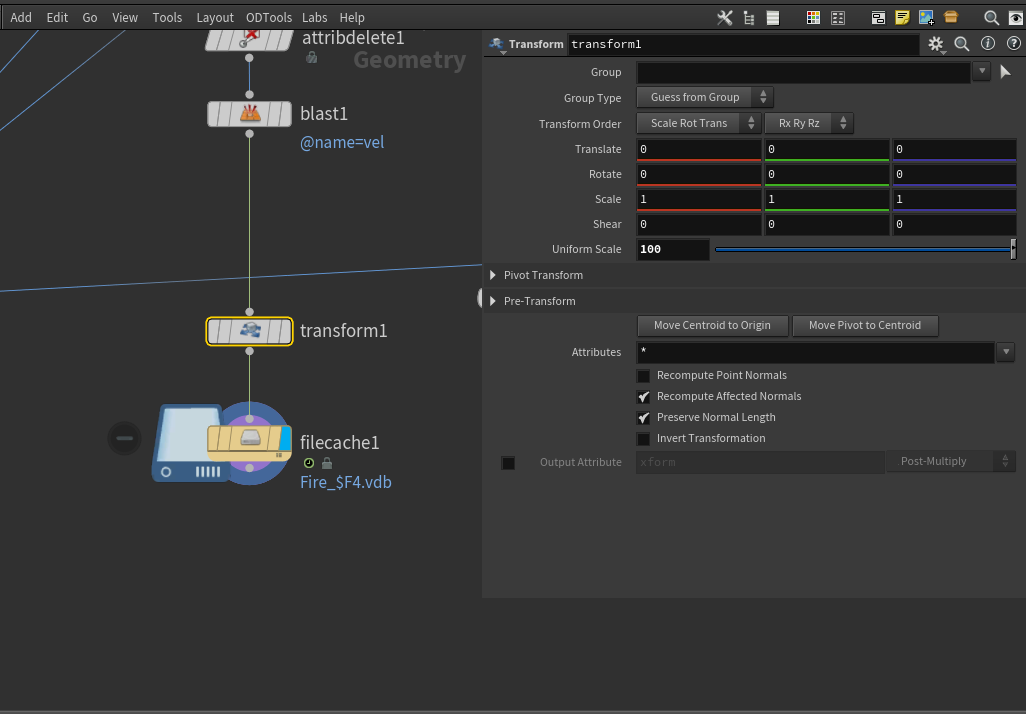Click the attribdelete1 lock badge
Screen dimensions: 1026x714
[312, 58]
